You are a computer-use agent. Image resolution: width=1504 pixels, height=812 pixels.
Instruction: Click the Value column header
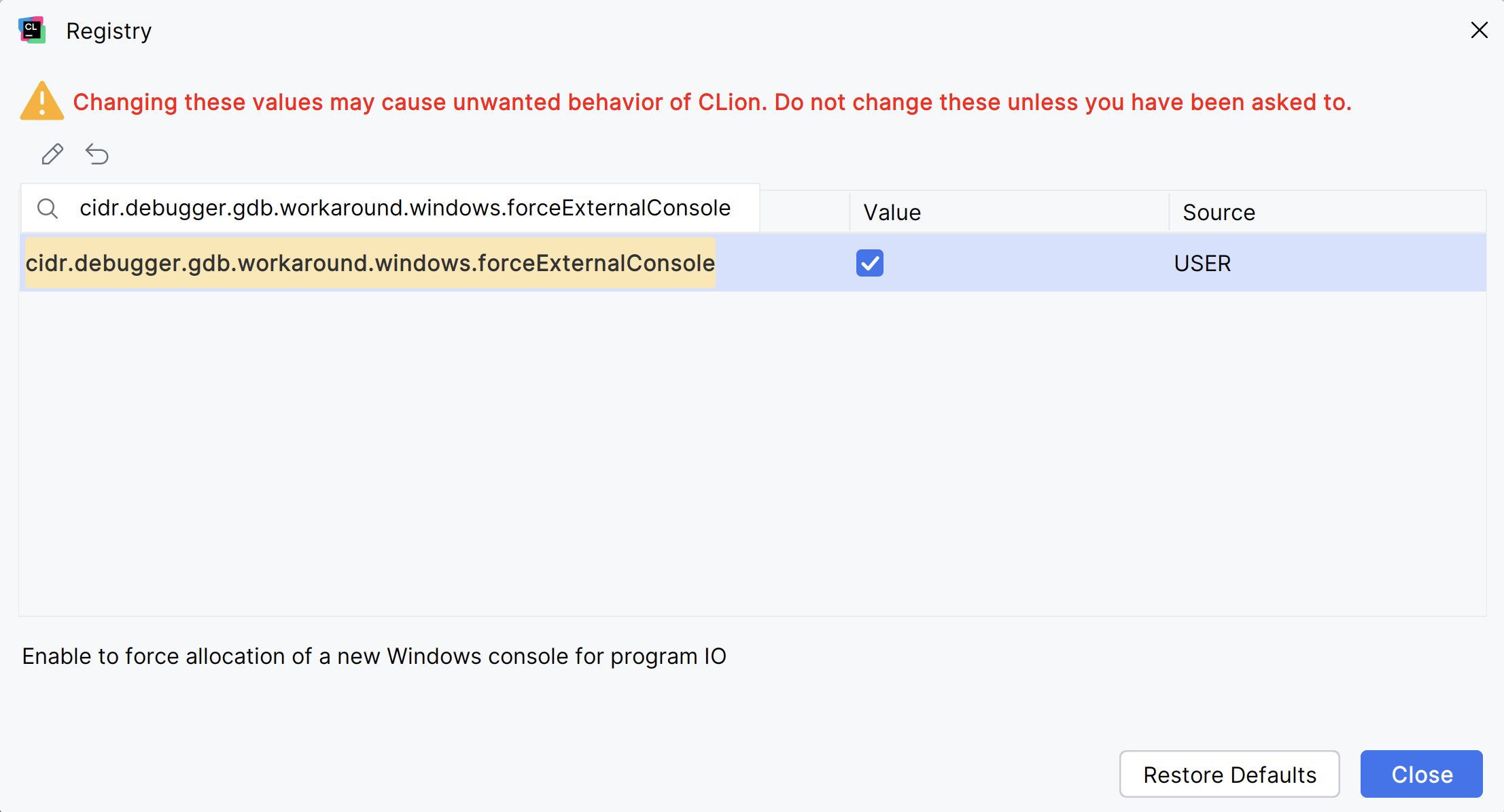click(x=891, y=212)
